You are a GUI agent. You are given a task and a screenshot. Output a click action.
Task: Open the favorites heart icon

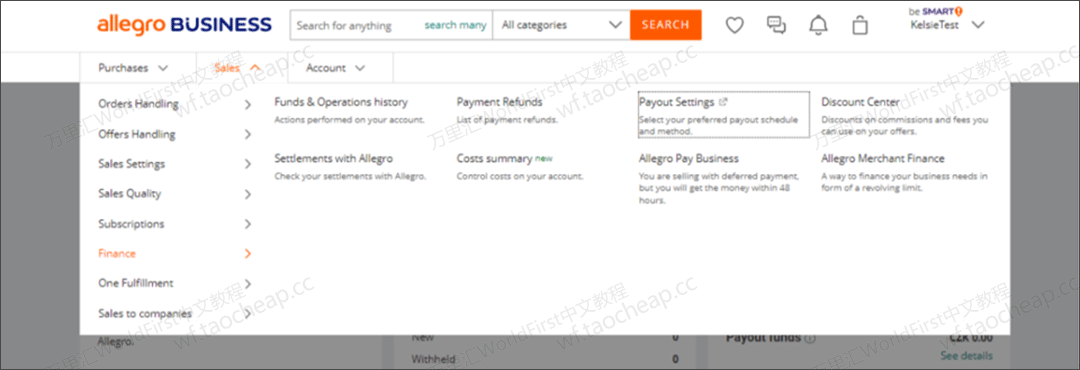[x=735, y=25]
